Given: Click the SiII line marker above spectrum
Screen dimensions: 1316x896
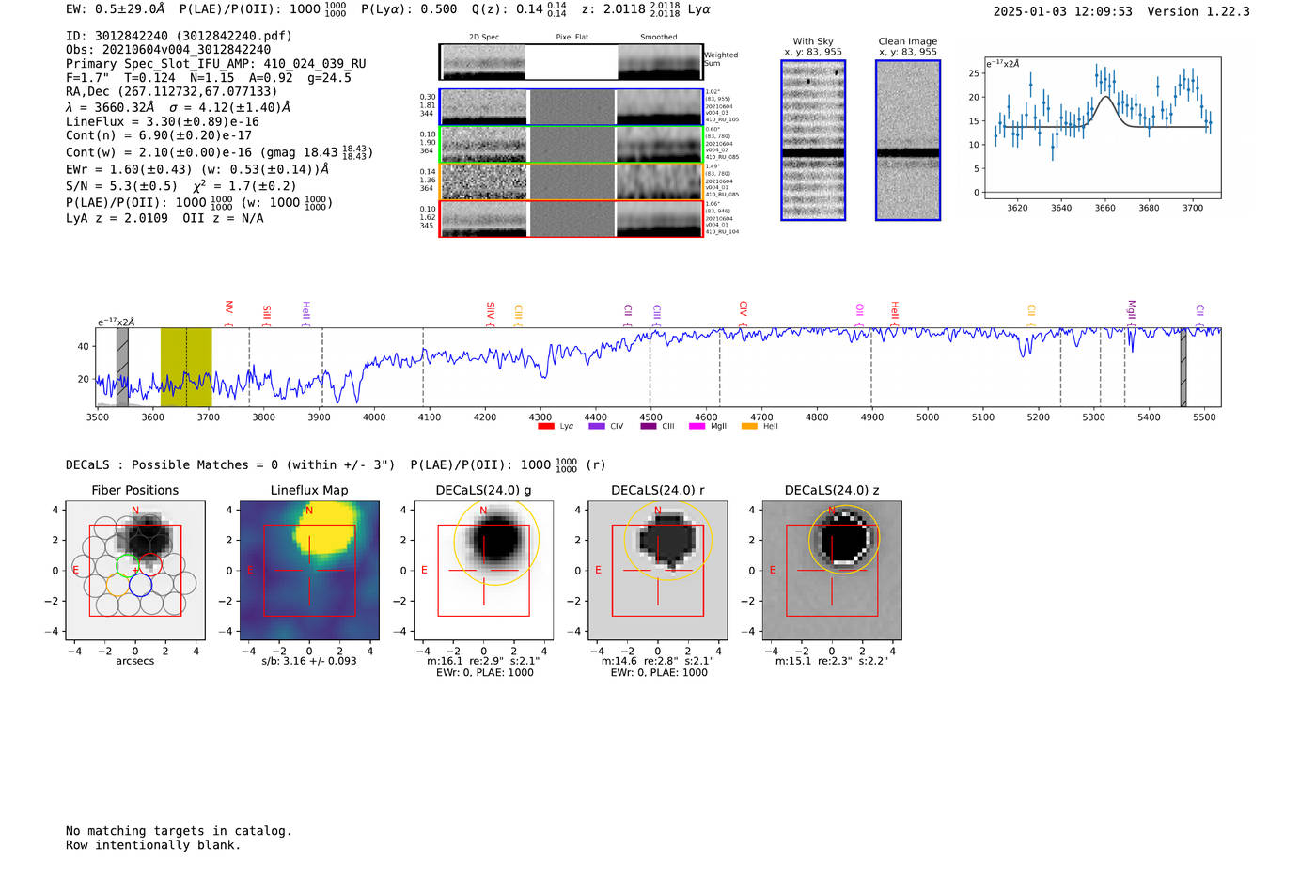Looking at the screenshot, I should tap(266, 315).
